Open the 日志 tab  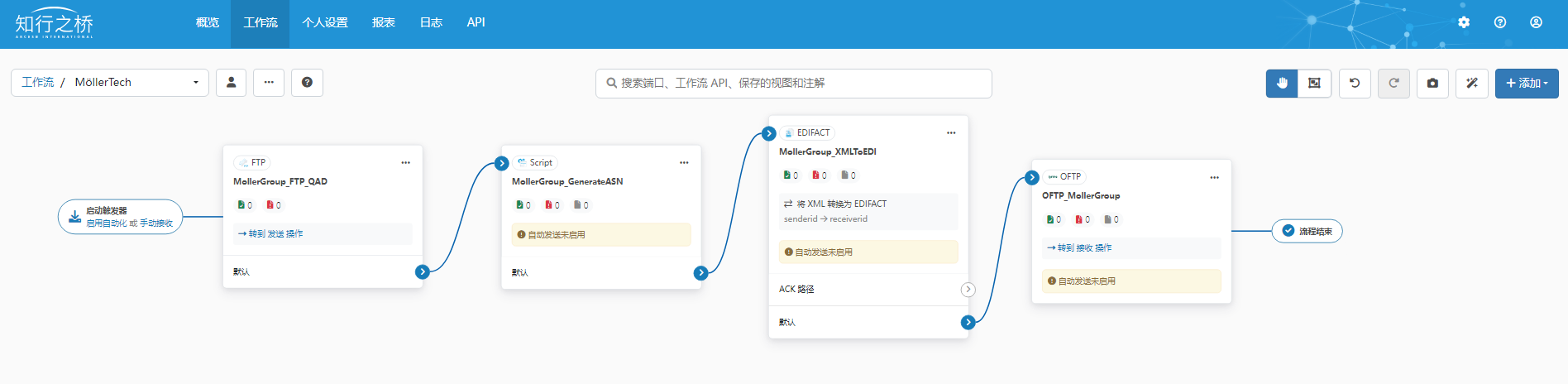(431, 23)
